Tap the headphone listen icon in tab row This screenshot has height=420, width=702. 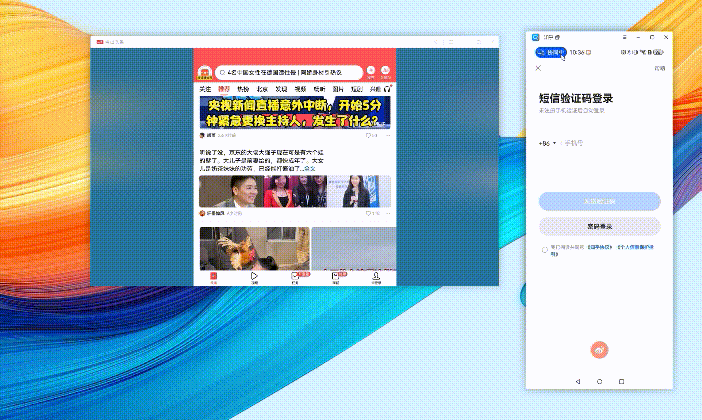[388, 89]
